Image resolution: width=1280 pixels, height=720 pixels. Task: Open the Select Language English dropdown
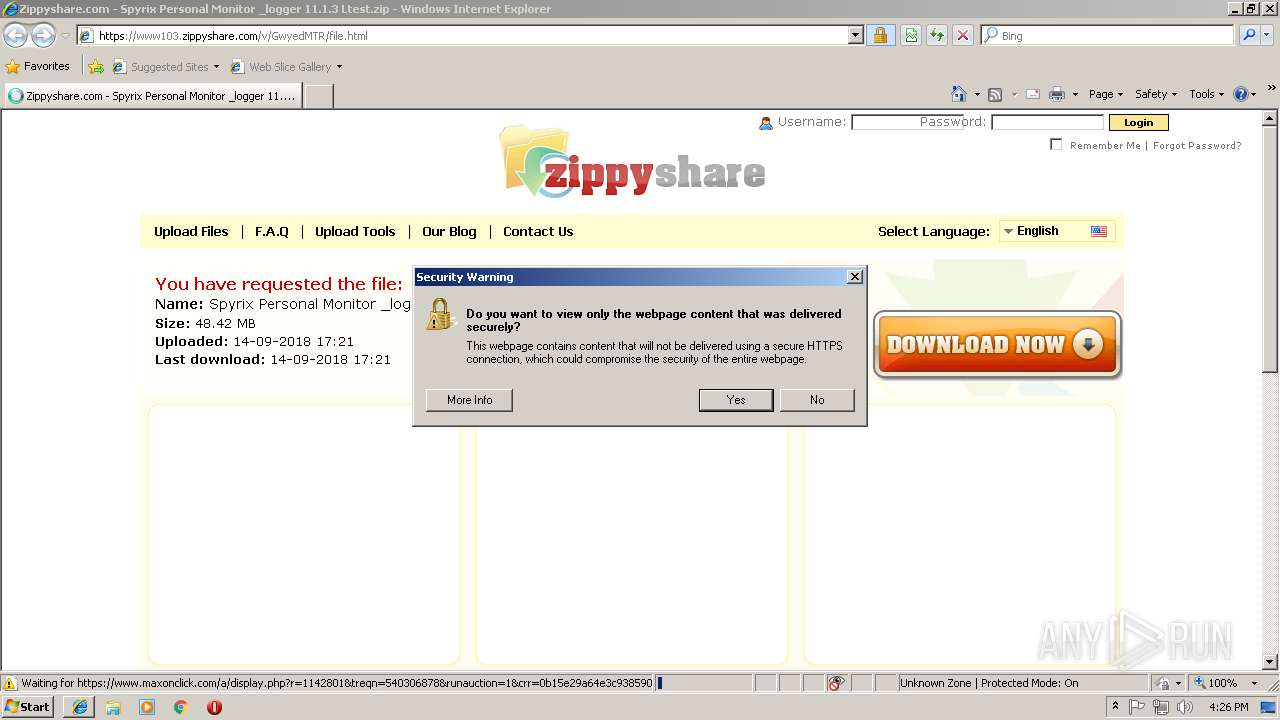tap(1056, 231)
